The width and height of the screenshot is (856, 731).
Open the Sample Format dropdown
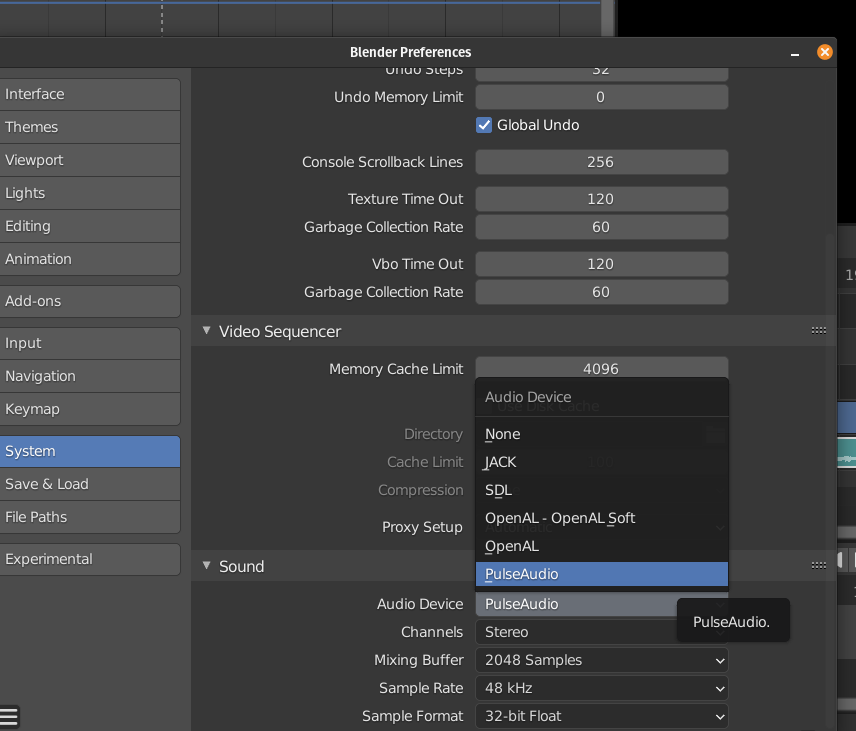[602, 716]
